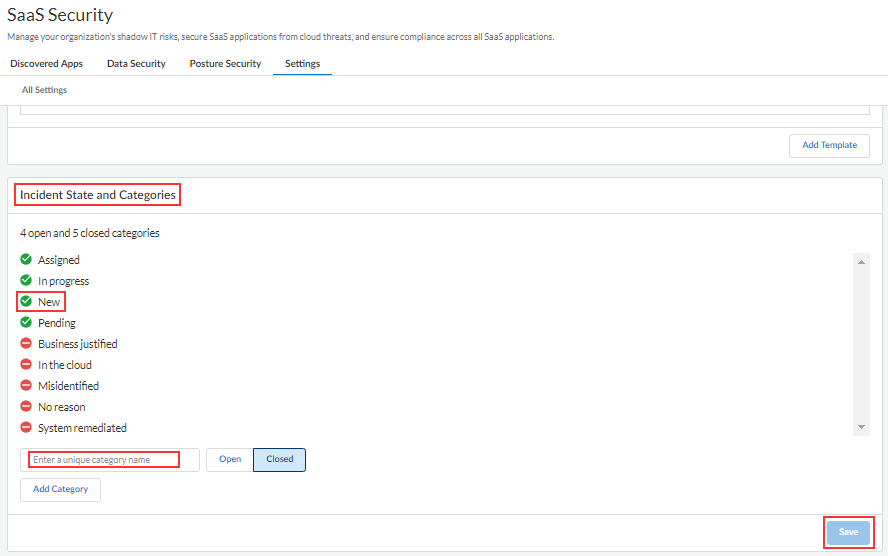This screenshot has width=888, height=556.
Task: Click the Add Template button
Action: [x=829, y=145]
